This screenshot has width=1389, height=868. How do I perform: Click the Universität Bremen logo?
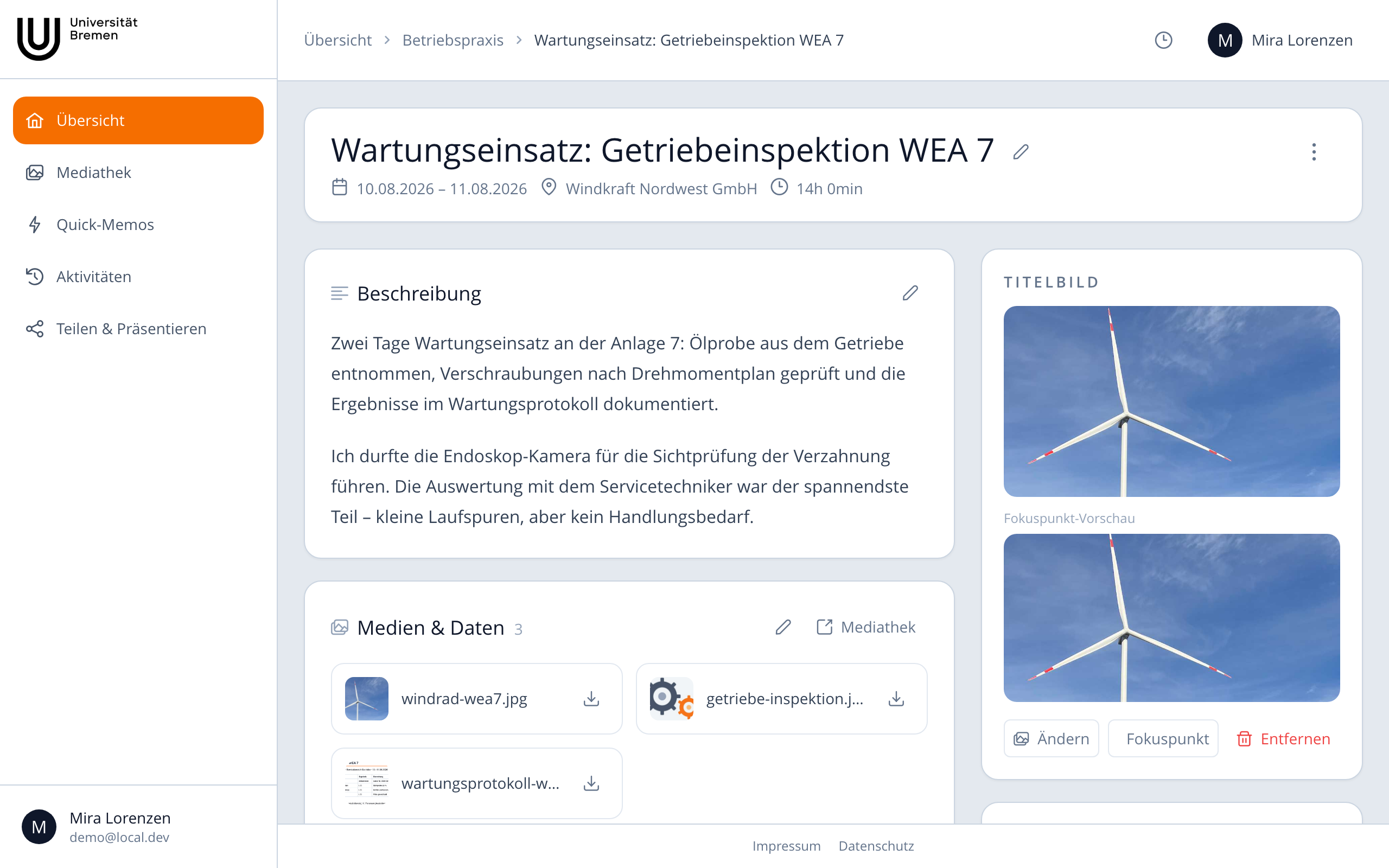tap(78, 38)
